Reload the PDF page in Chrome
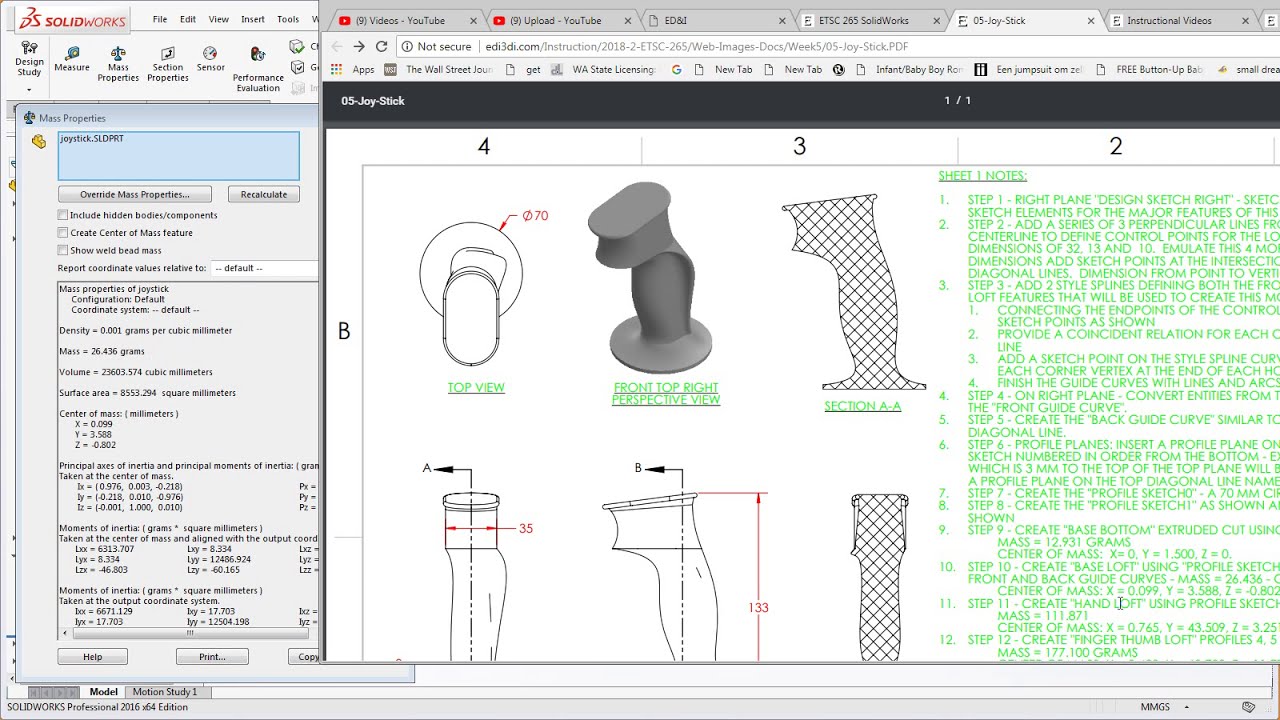1280x720 pixels. coord(381,46)
